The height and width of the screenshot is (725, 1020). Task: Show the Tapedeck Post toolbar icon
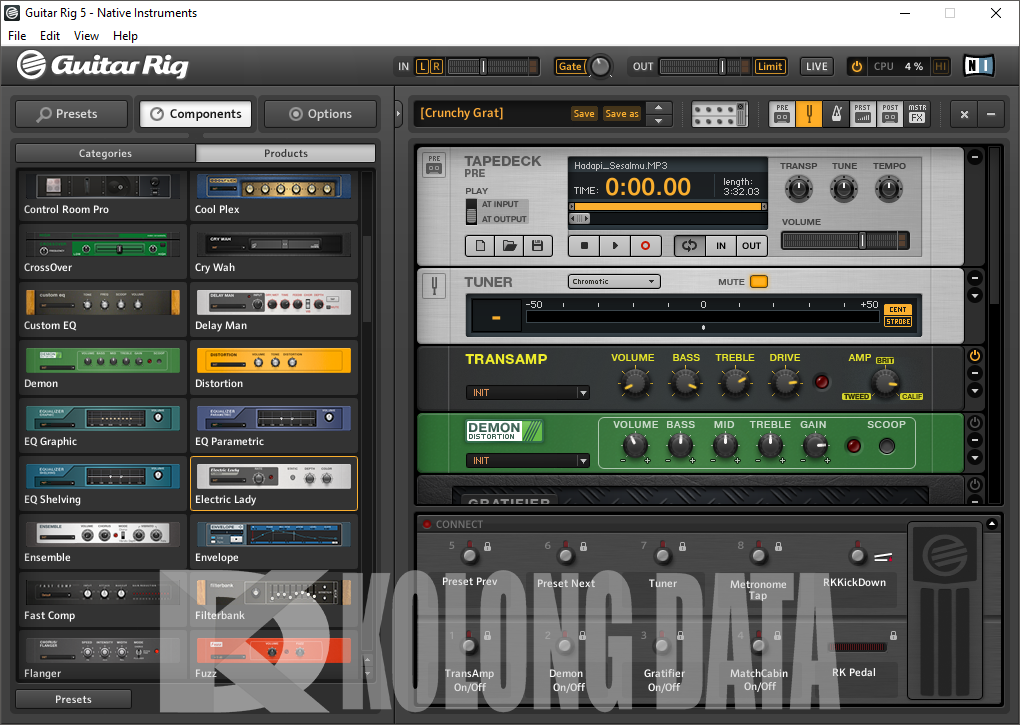tap(890, 114)
